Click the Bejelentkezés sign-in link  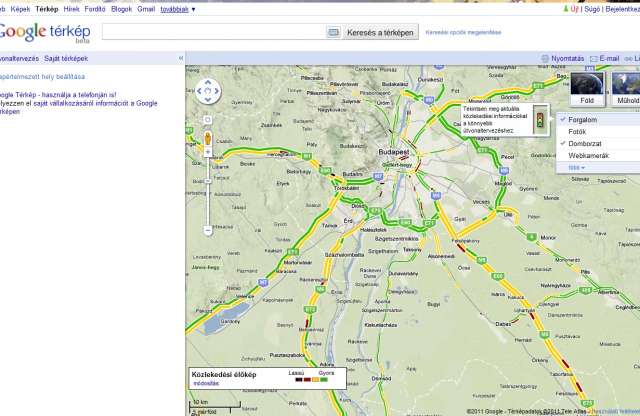tap(622, 9)
